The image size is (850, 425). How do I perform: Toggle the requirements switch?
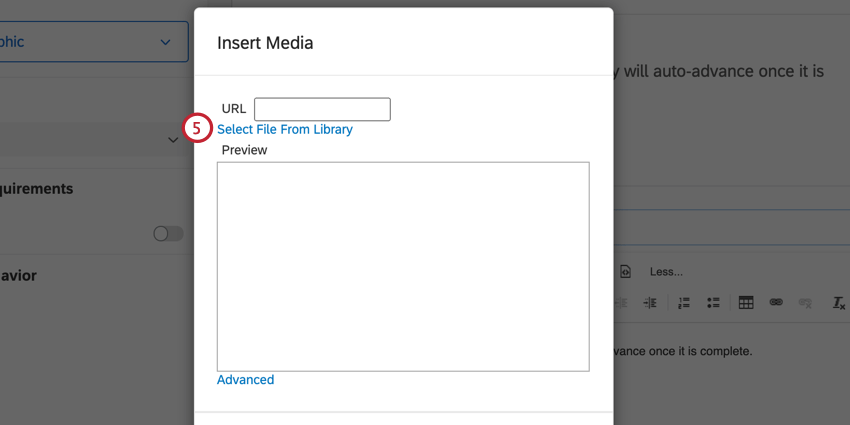(x=168, y=233)
